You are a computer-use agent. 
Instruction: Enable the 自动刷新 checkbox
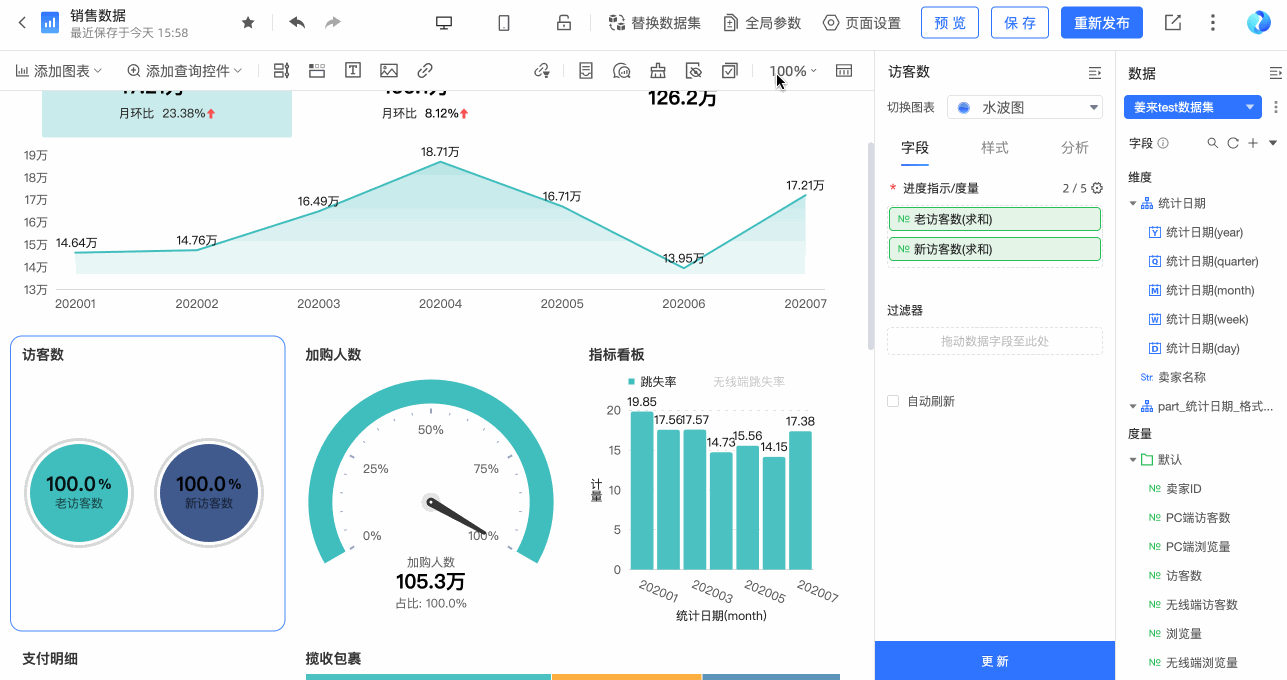(893, 401)
